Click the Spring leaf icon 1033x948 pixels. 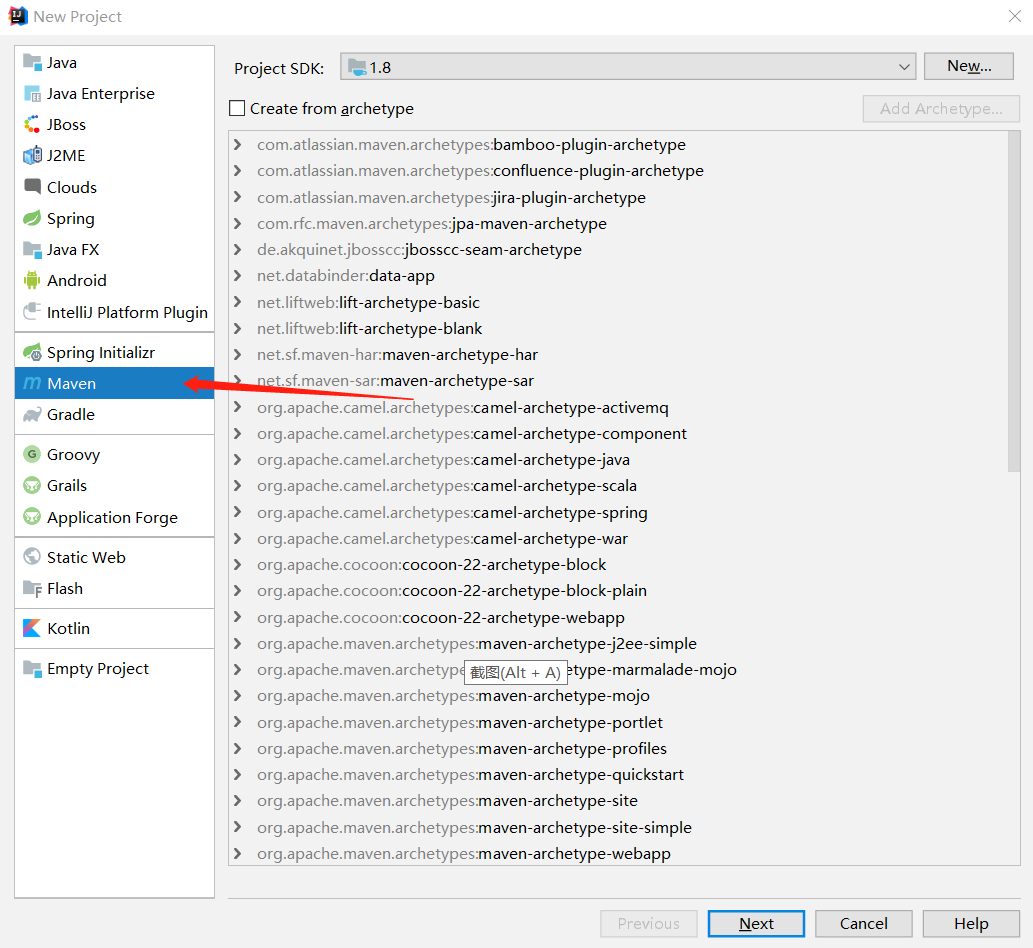[x=32, y=218]
